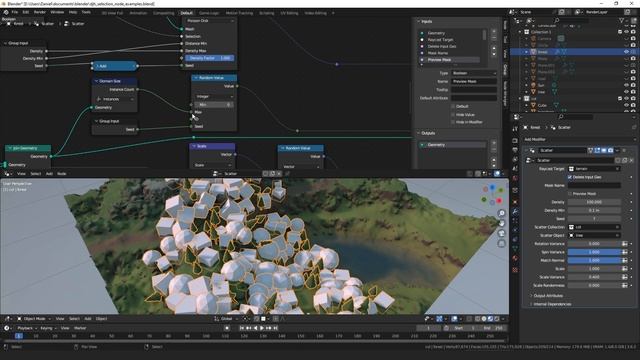
Task: Enable the Delete Input Geo checkbox
Action: pos(570,177)
